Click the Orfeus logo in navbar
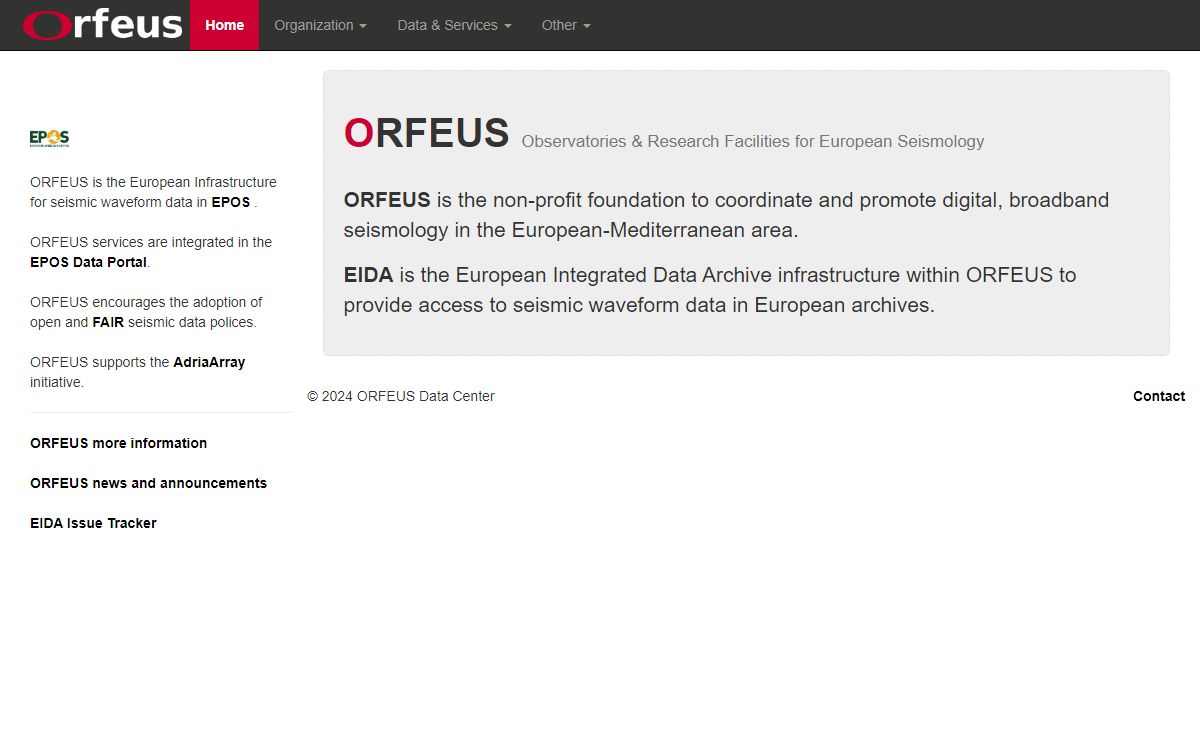The width and height of the screenshot is (1200, 740). (103, 25)
